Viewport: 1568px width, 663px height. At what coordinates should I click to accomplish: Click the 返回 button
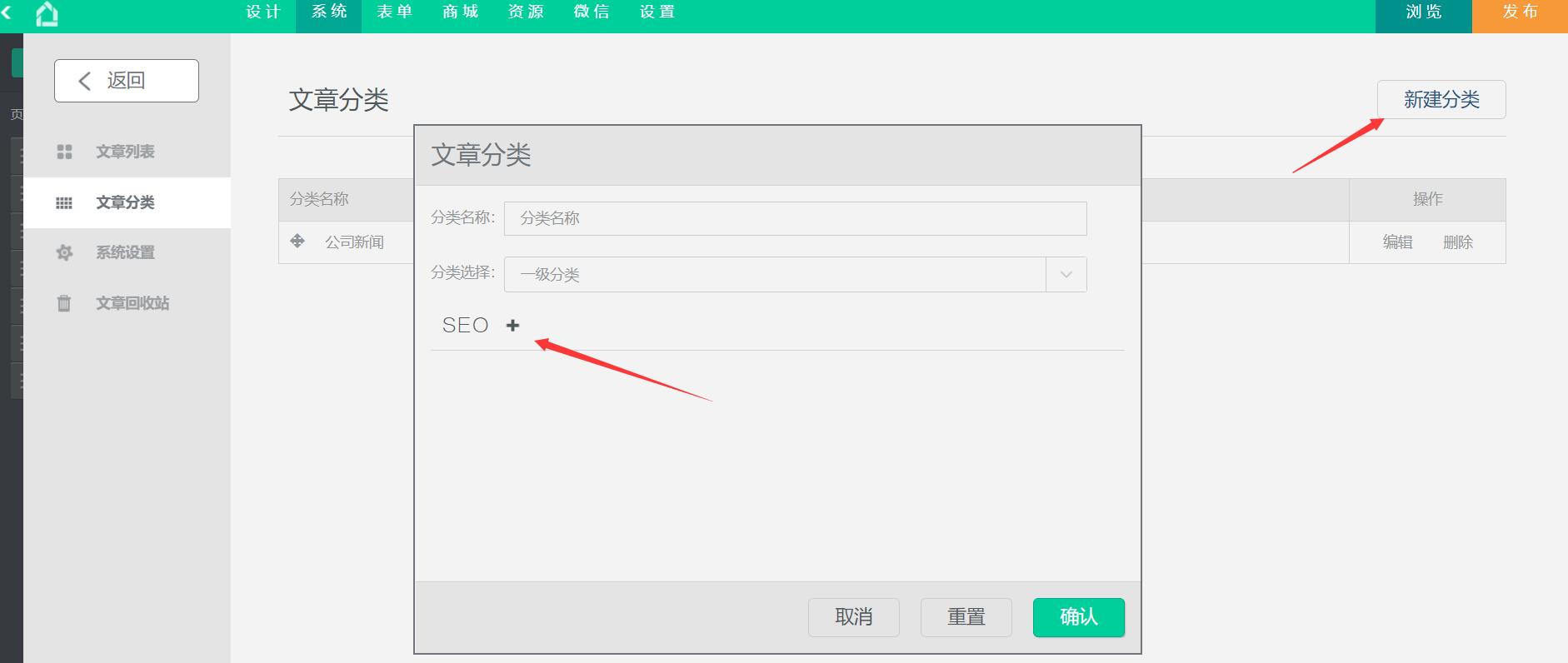tap(127, 81)
